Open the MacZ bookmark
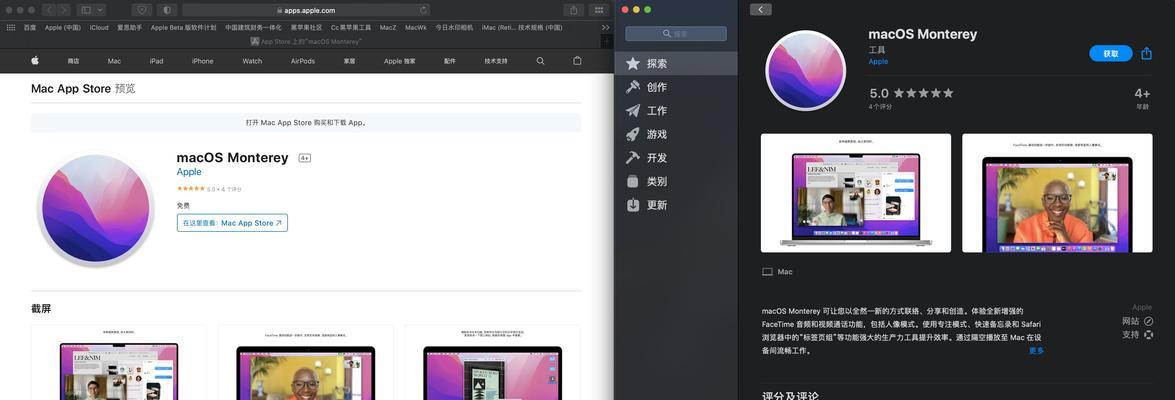The width and height of the screenshot is (1175, 400). [387, 28]
